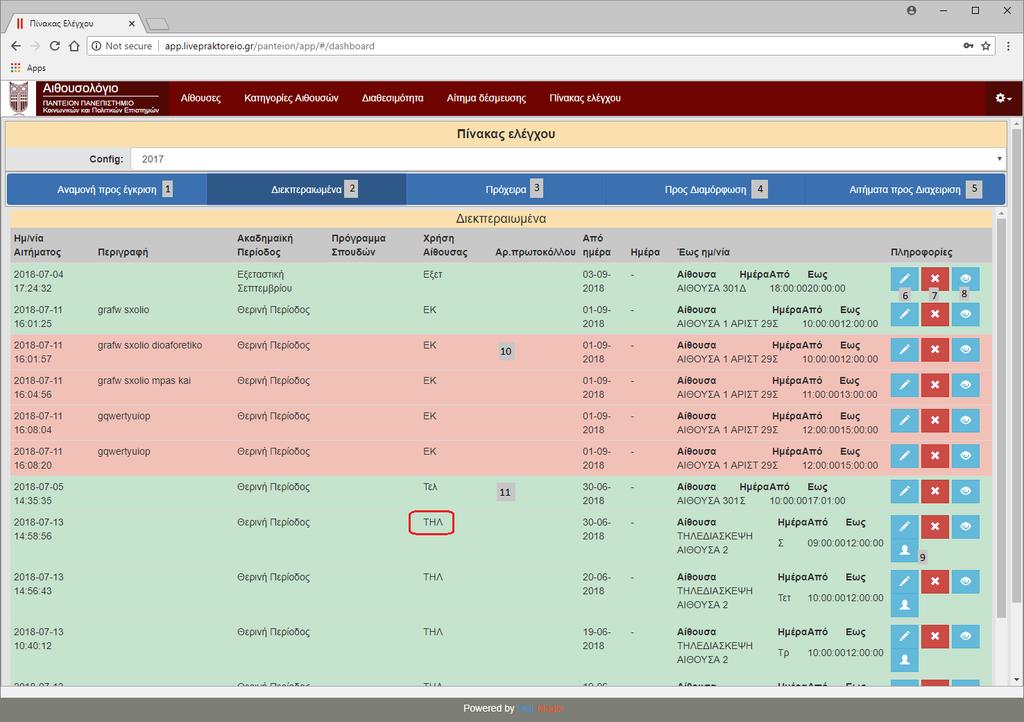
Task: Delete the 2018-07-13 10:40:12 request
Action: click(935, 636)
